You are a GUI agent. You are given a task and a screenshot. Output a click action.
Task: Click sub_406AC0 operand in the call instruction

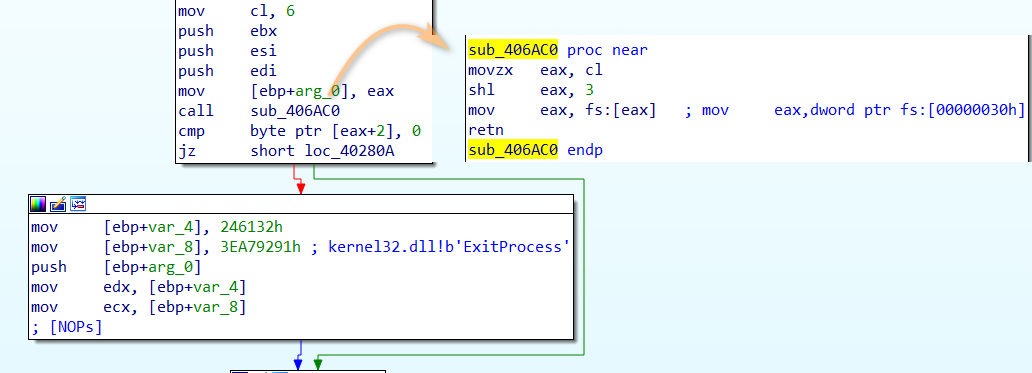295,111
